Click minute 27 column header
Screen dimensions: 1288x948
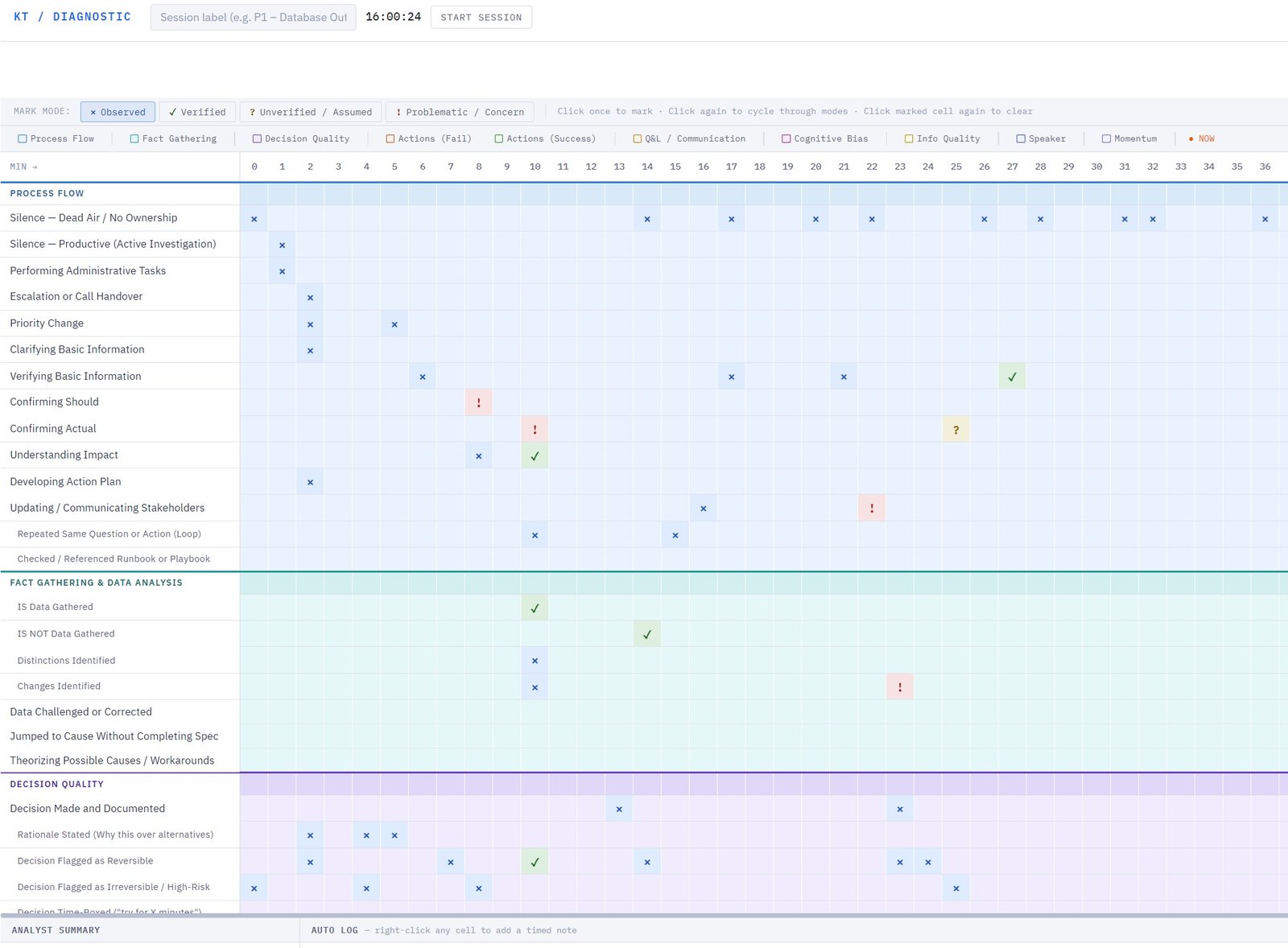(1012, 167)
